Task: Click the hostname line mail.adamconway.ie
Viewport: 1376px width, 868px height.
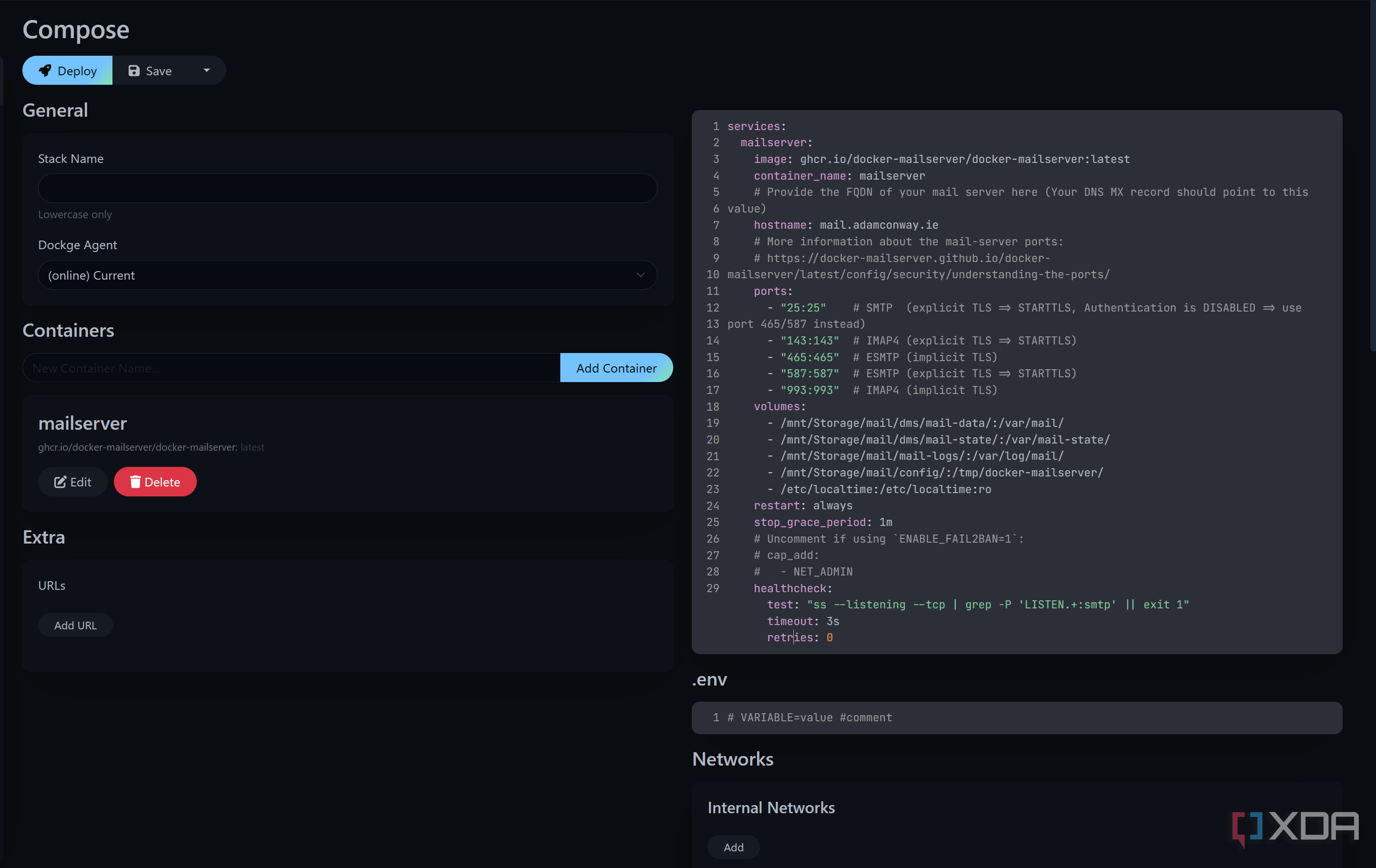Action: pyautogui.click(x=846, y=224)
